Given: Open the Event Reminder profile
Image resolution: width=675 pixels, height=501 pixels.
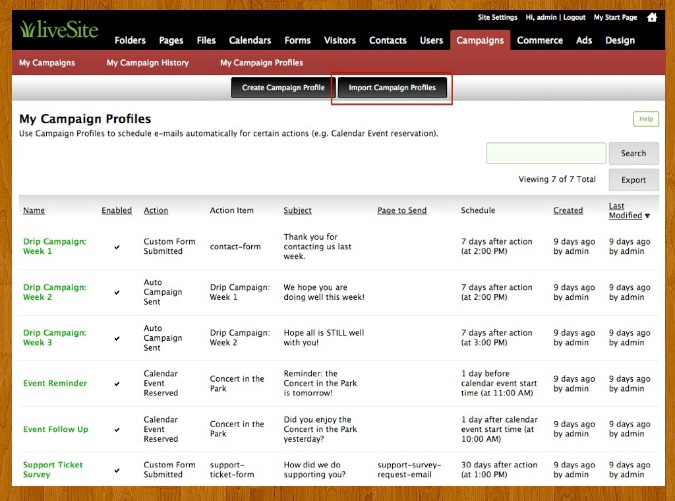Looking at the screenshot, I should click(55, 383).
